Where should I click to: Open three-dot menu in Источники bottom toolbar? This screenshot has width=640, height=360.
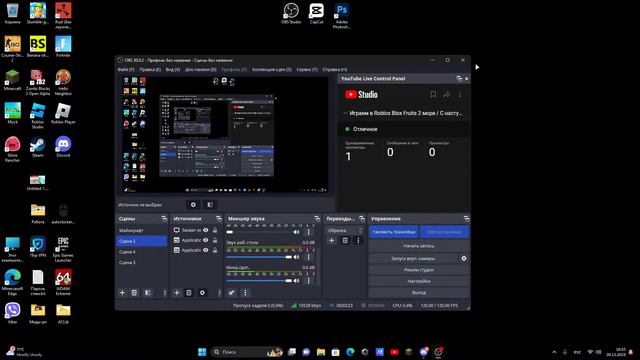(x=219, y=293)
